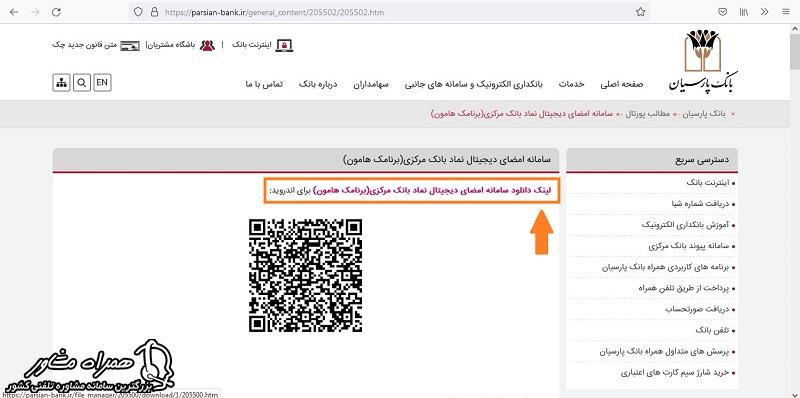Open درباره بانک menu item
This screenshot has width=800, height=398.
[318, 84]
